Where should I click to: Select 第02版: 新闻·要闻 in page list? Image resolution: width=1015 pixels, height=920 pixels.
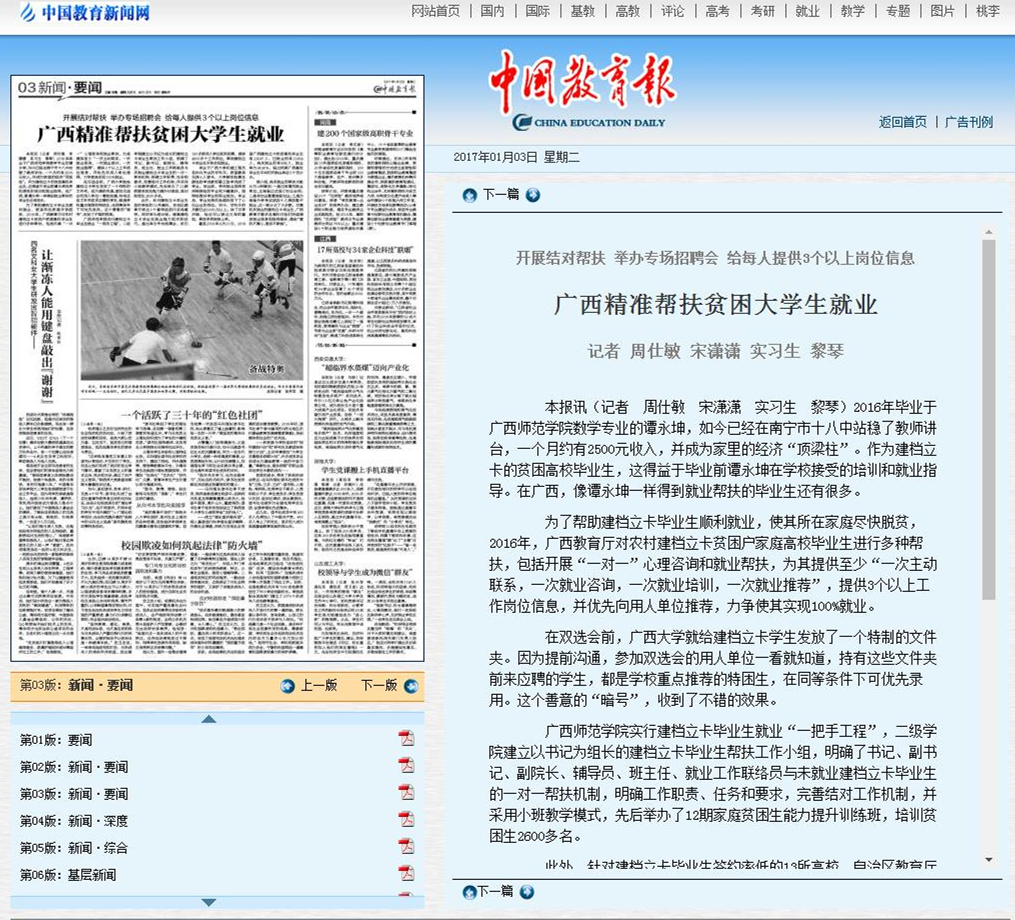click(74, 767)
